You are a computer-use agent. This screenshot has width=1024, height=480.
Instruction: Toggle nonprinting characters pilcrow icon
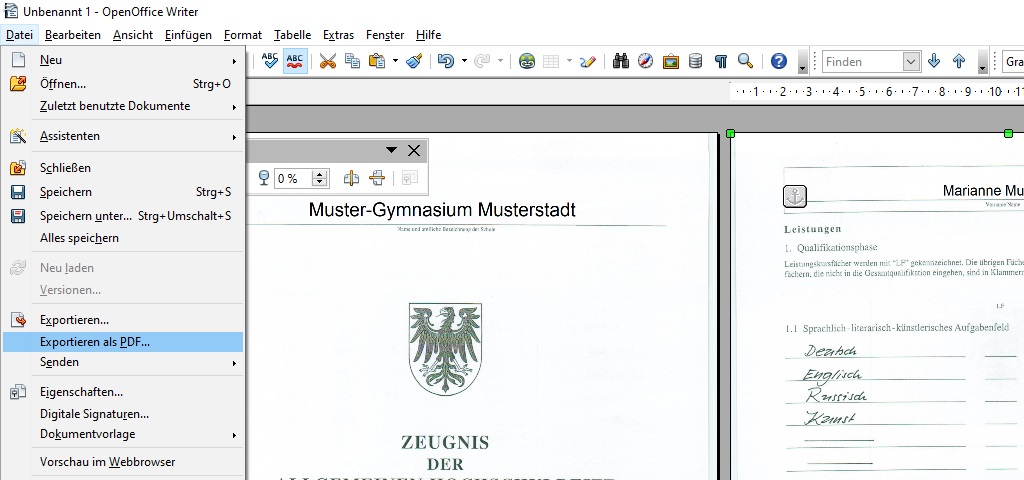point(720,61)
